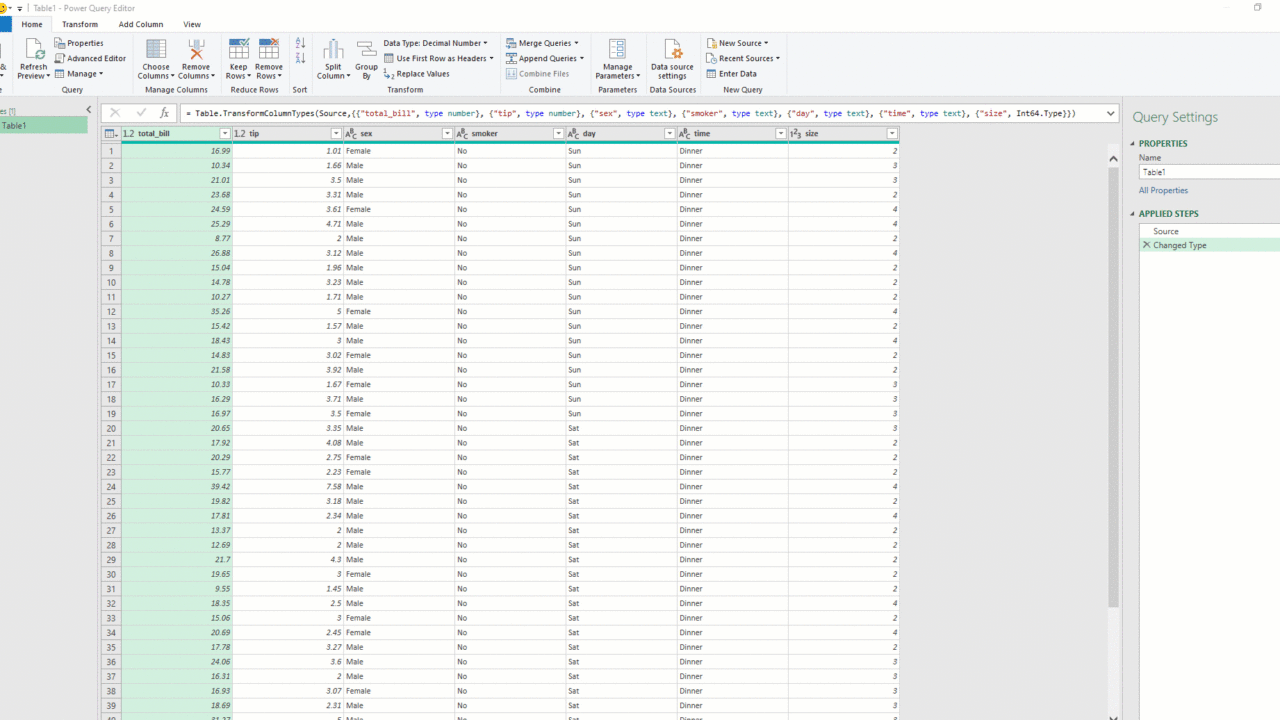Screen dimensions: 1280x720
Task: Click the Split Column icon
Action: [x=333, y=50]
